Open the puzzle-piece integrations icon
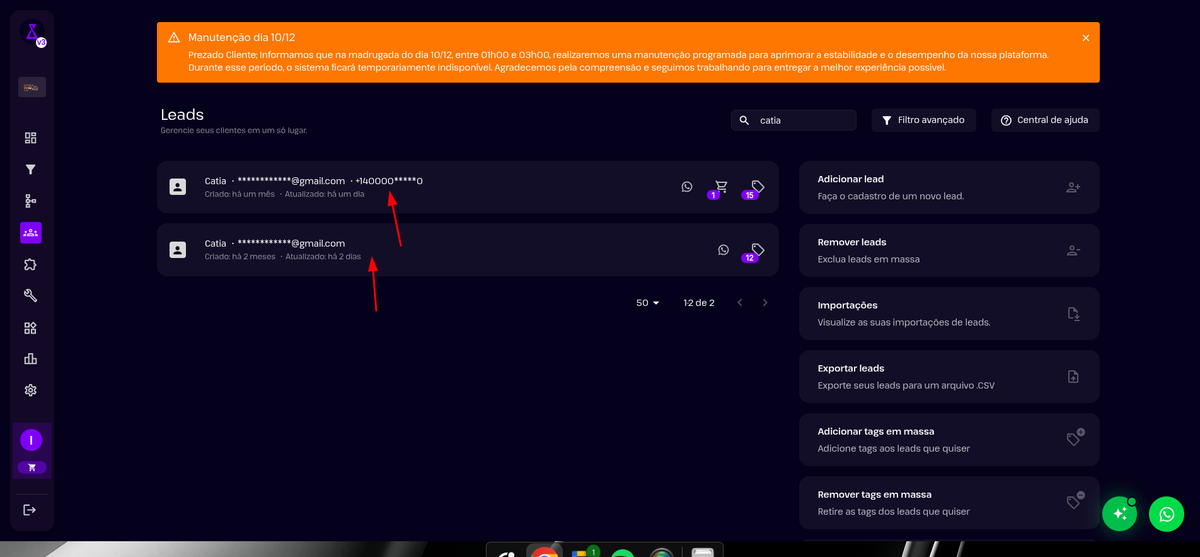The width and height of the screenshot is (1200, 557). 31,265
